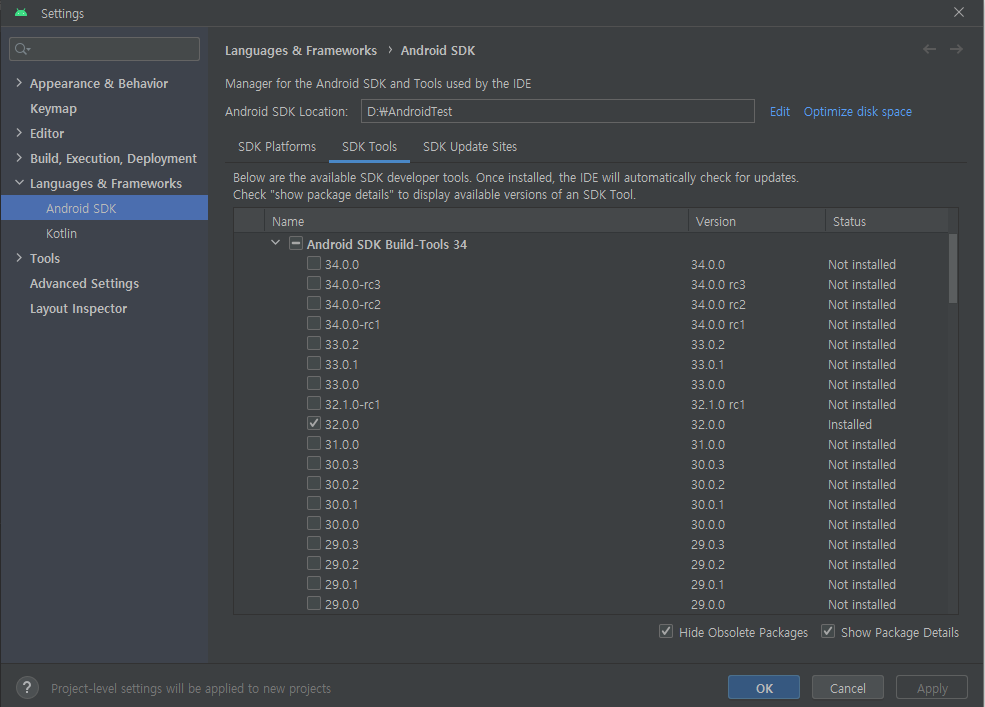Click the Android logo in title bar

tap(21, 13)
